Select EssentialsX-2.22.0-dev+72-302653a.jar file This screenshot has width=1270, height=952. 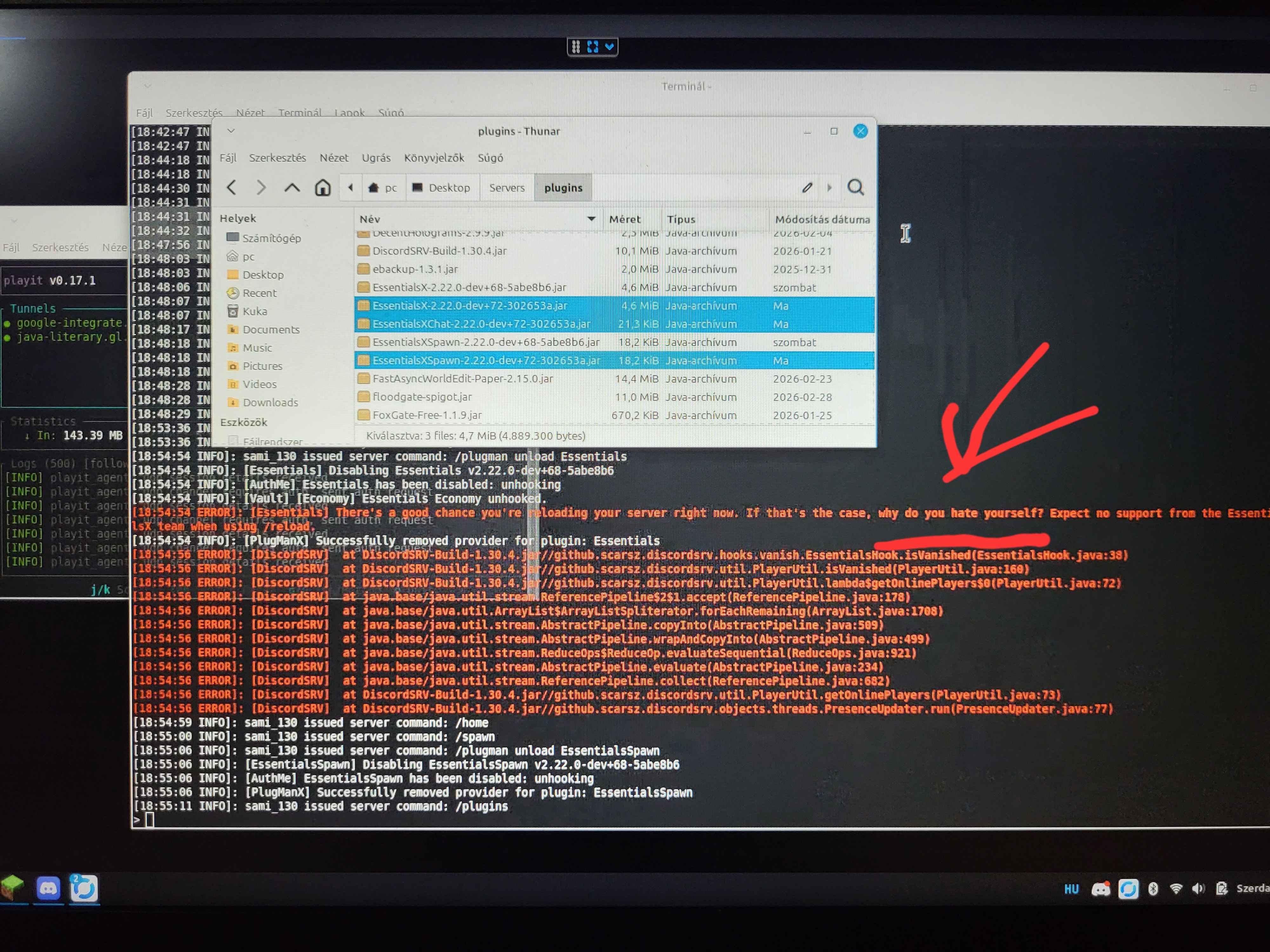click(614, 306)
